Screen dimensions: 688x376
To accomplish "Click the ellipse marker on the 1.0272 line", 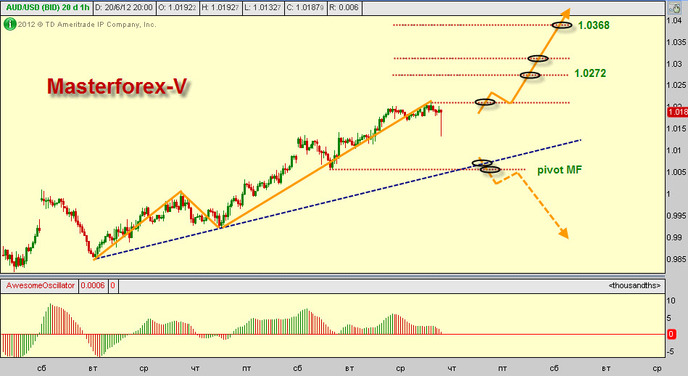I will pos(530,75).
